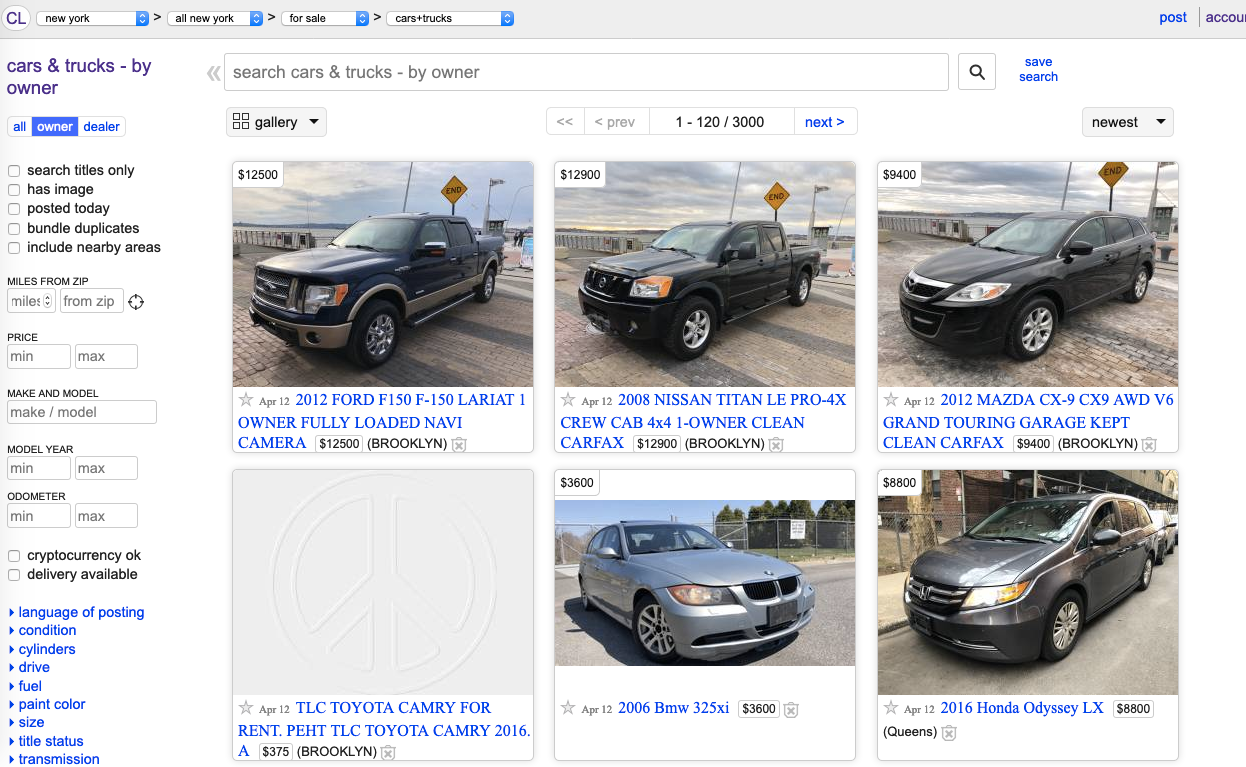Favorite the 2008 Nissan Titan listing star
The height and width of the screenshot is (767, 1246).
(568, 399)
